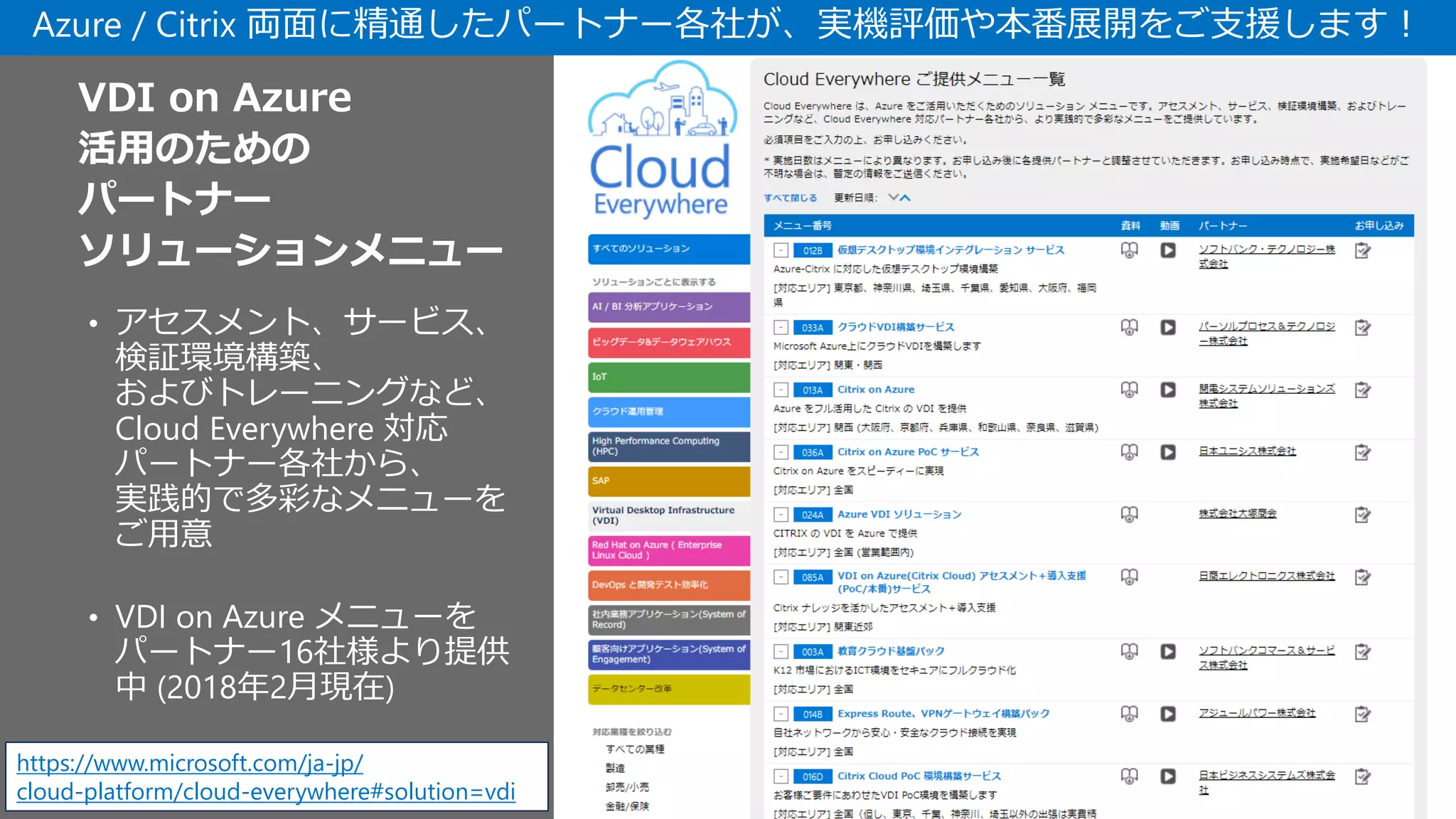1456x819 pixels.
Task: Collapse the 024A menu row
Action: (x=781, y=515)
